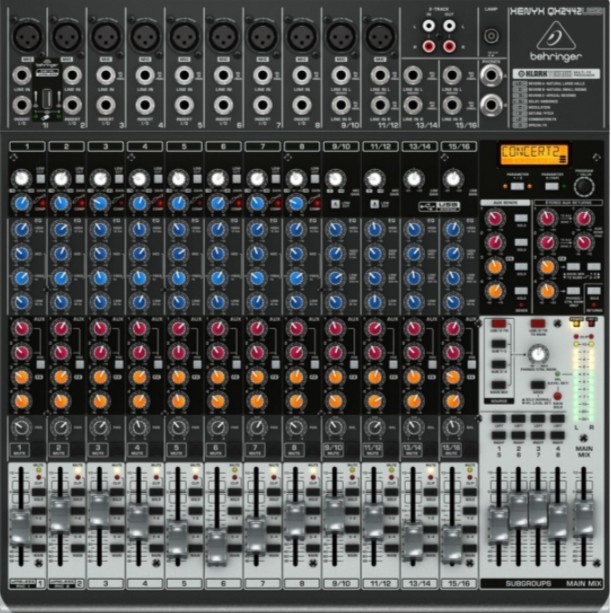The width and height of the screenshot is (611, 613).
Task: Click the Behringer triangle logo
Action: 555,36
